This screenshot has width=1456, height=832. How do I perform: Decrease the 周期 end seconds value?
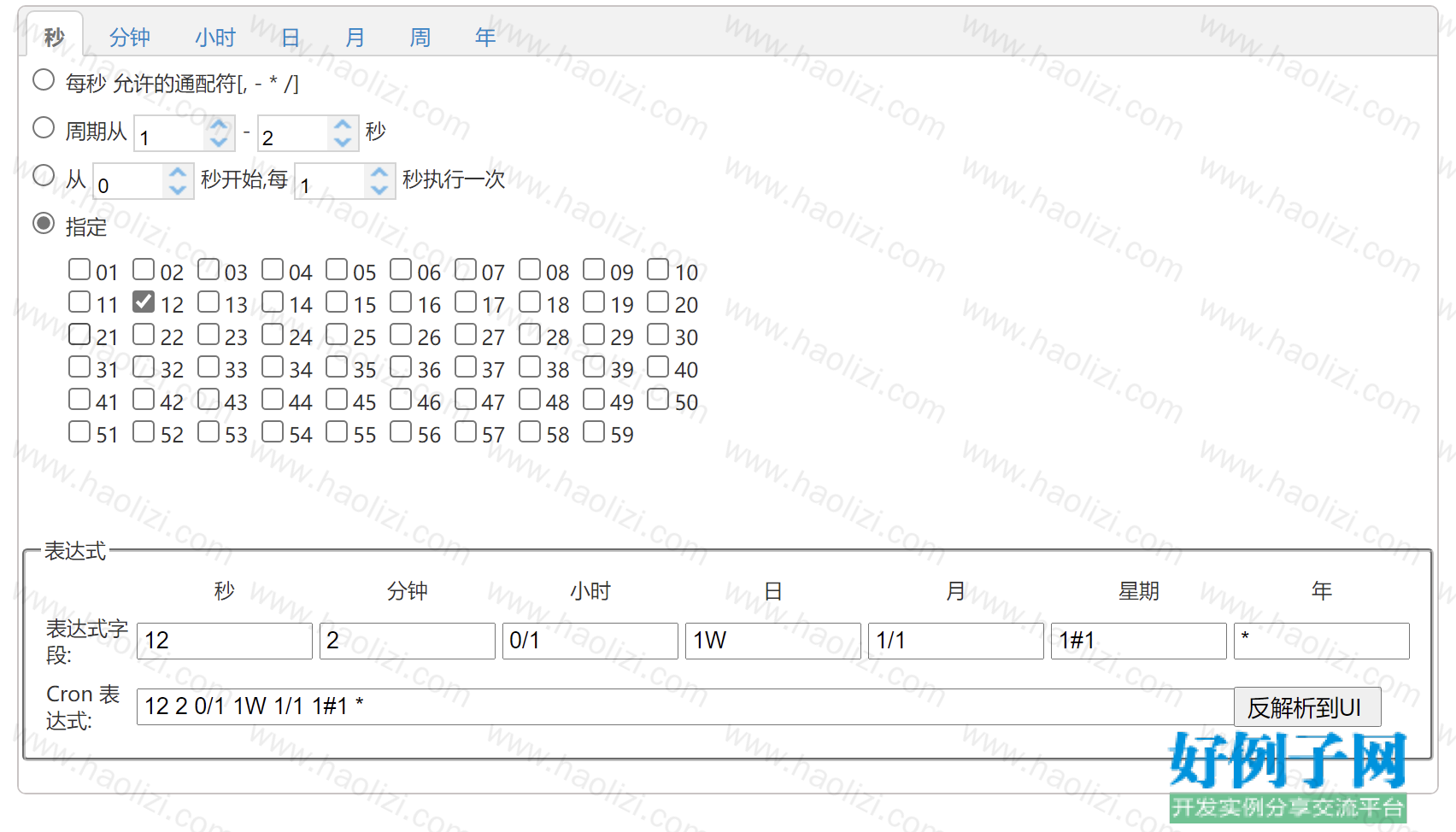point(343,142)
